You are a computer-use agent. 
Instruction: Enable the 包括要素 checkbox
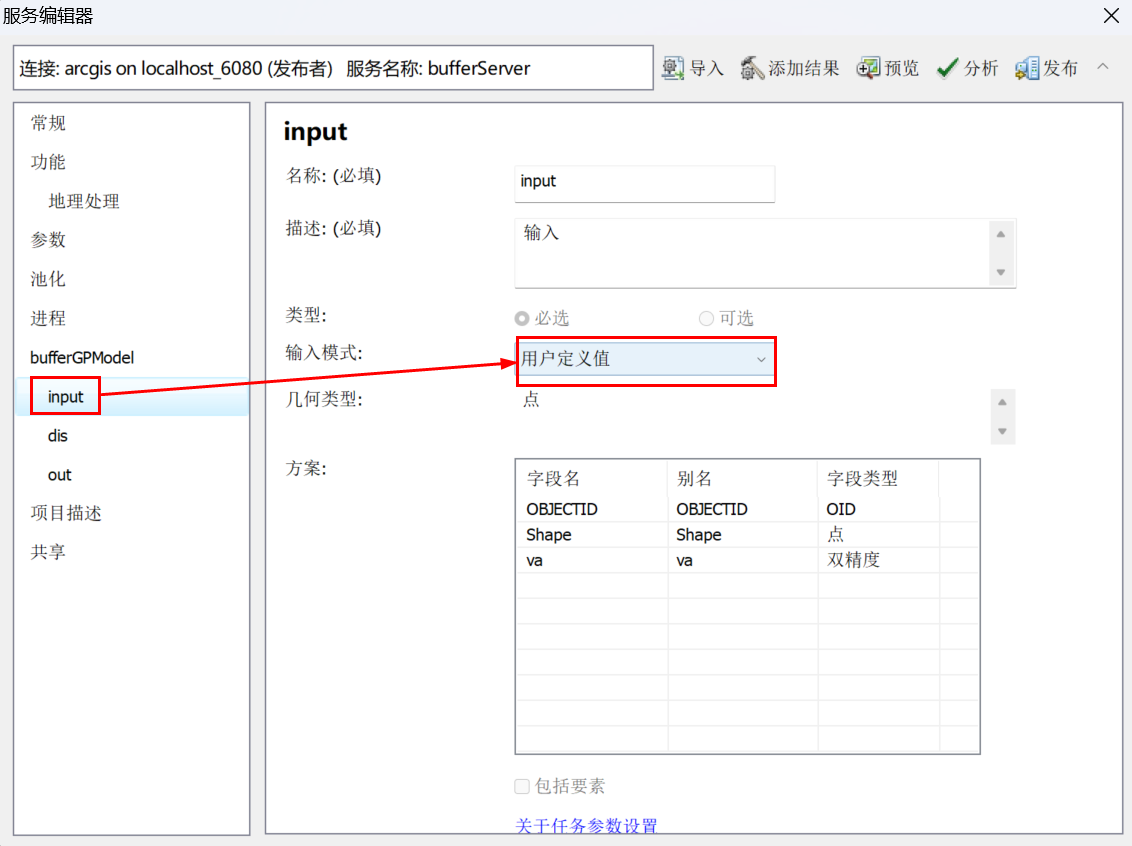click(522, 786)
